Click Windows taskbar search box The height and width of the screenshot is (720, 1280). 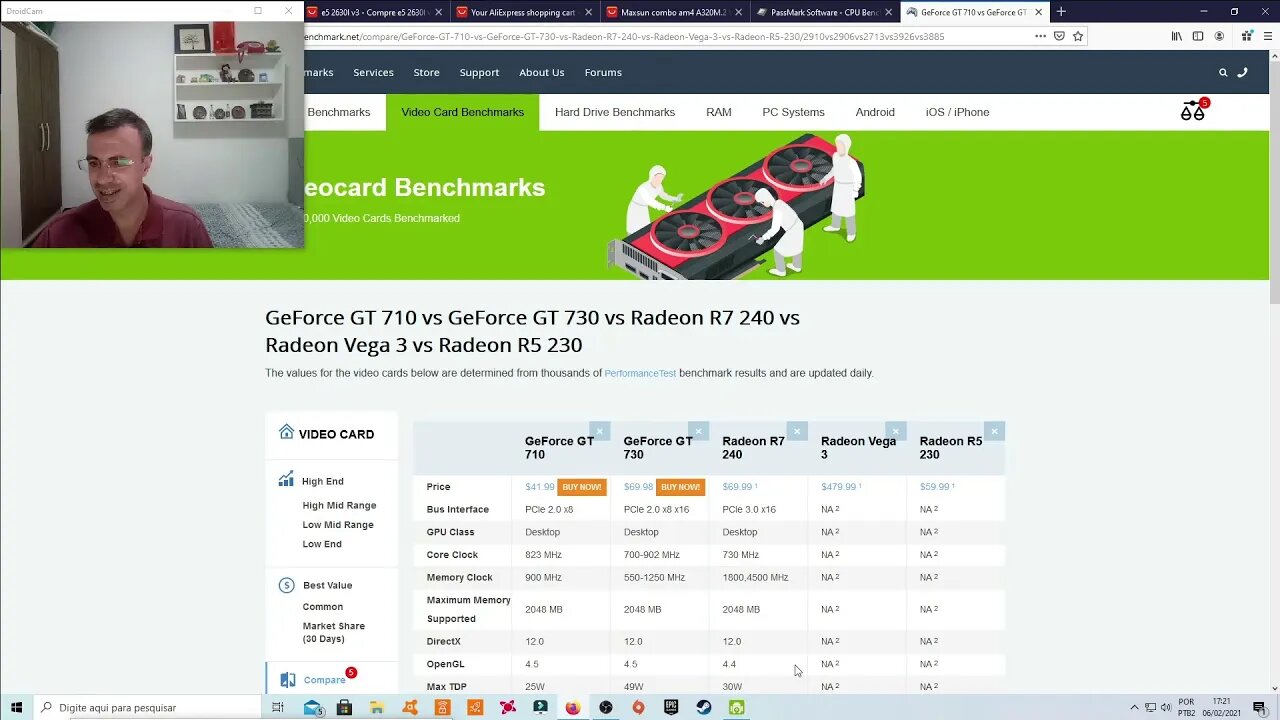click(x=147, y=707)
